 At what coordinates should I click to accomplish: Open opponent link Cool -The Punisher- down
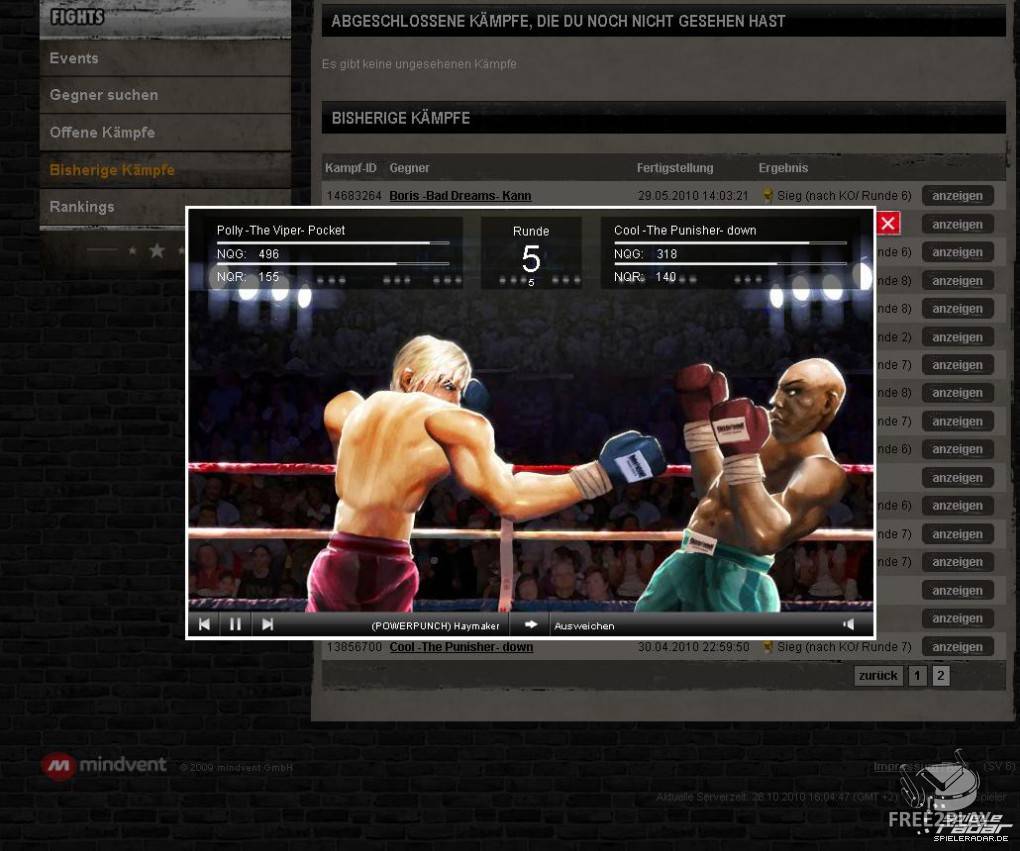(461, 647)
